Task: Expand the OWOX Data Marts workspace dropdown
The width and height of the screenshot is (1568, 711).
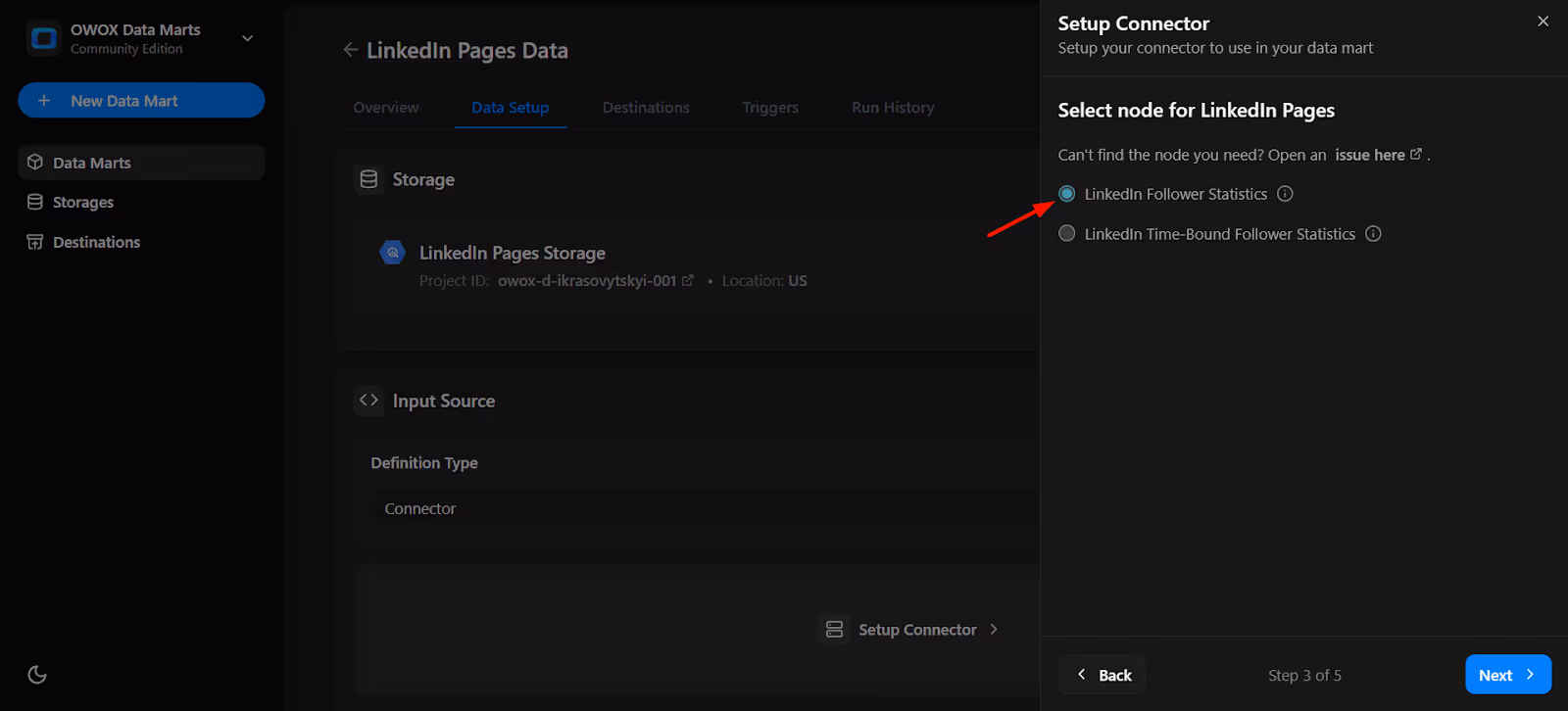Action: (x=247, y=38)
